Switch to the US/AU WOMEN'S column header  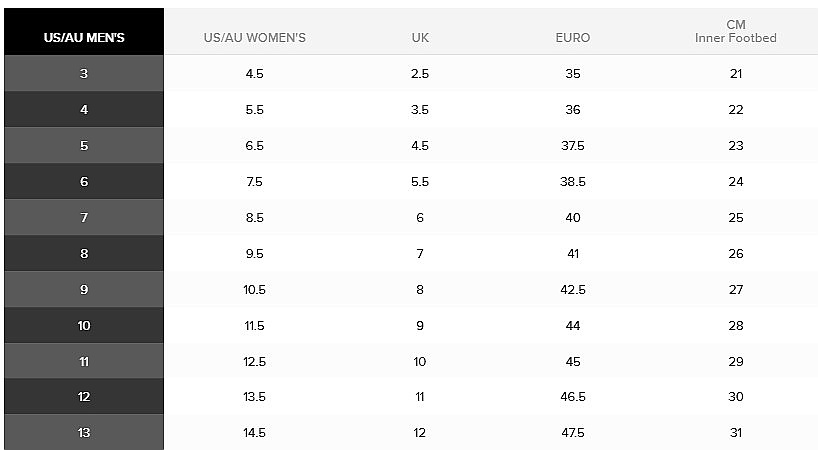(255, 38)
